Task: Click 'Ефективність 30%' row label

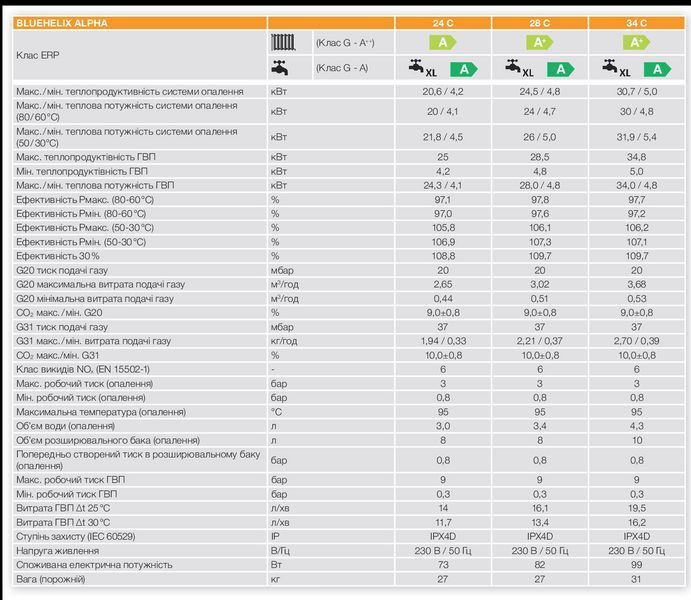Action: [x=58, y=256]
